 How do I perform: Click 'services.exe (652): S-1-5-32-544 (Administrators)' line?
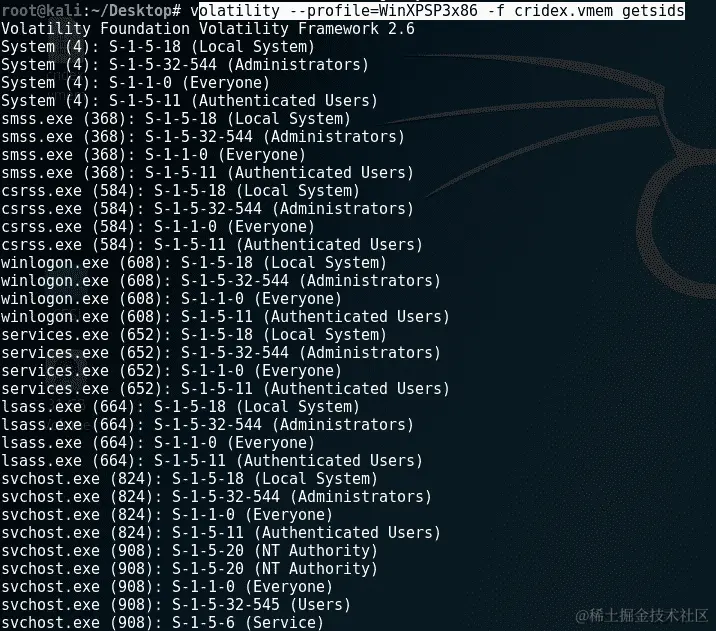click(221, 352)
